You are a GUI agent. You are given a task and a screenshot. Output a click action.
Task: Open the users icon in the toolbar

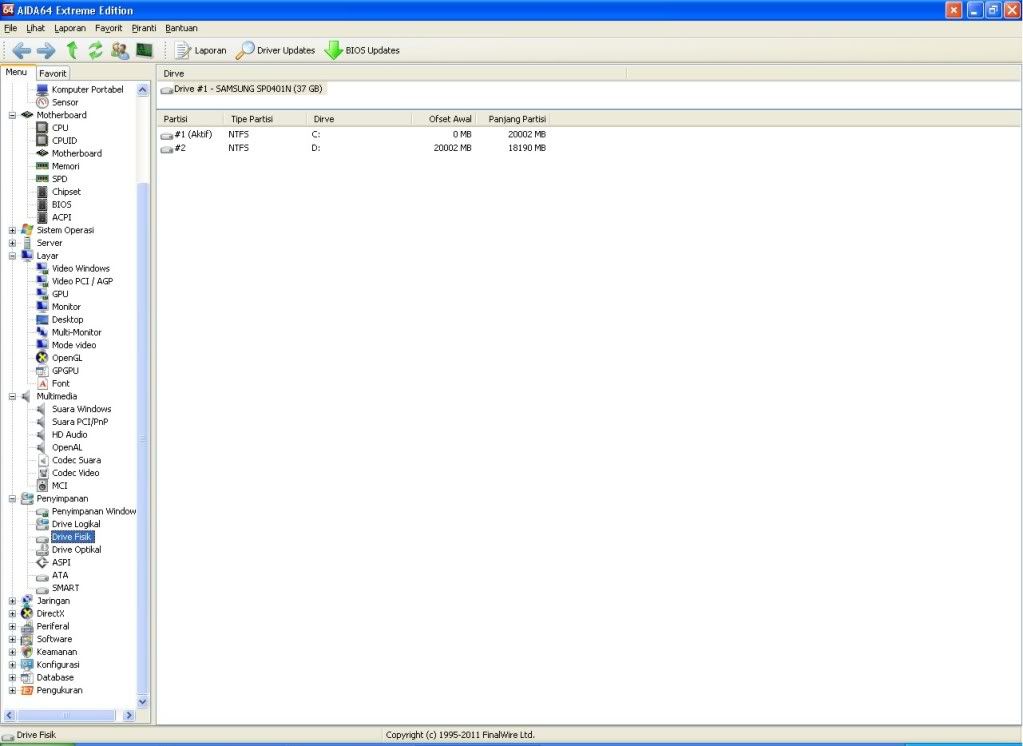pos(120,50)
